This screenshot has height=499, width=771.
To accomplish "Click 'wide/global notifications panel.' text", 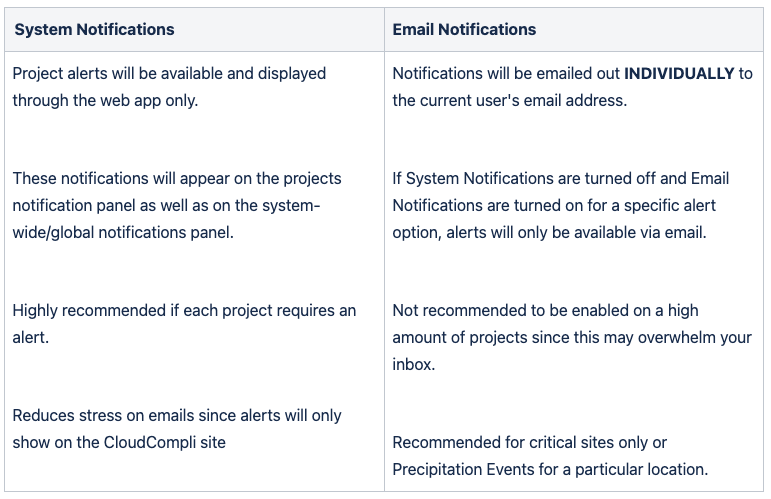I will click(123, 232).
